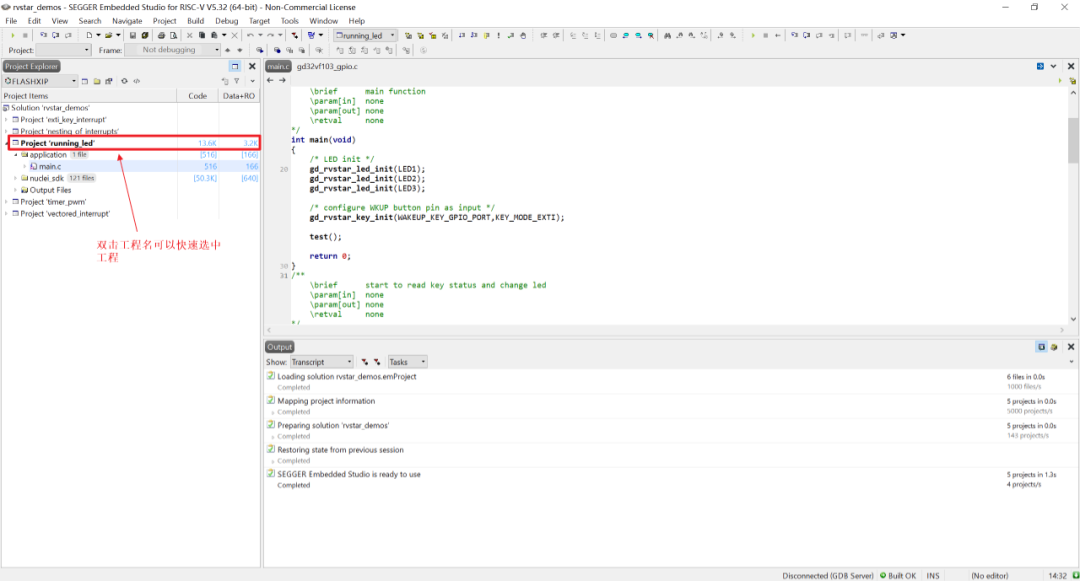The image size is (1080, 581).
Task: Click the Print Preview icon
Action: 174,35
